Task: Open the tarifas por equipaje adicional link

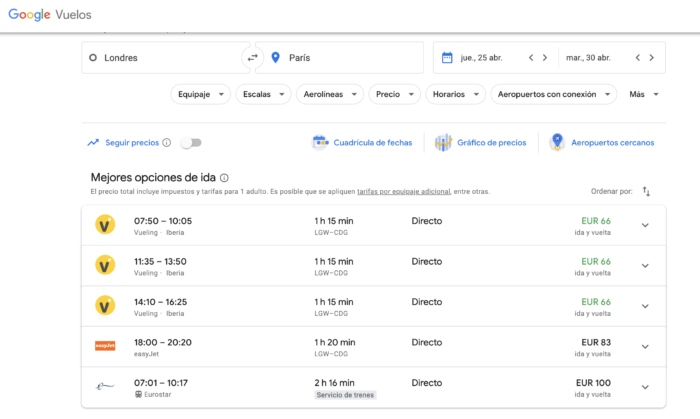Action: 403,191
